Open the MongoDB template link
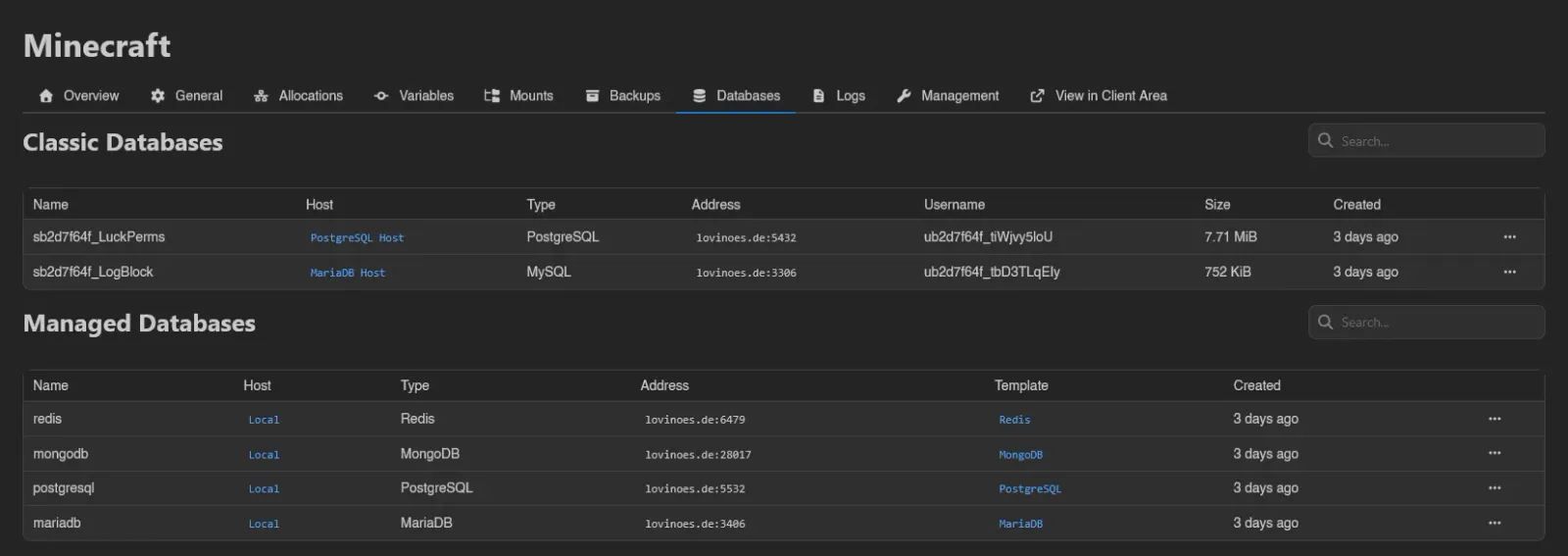Image resolution: width=1568 pixels, height=556 pixels. (x=1020, y=455)
